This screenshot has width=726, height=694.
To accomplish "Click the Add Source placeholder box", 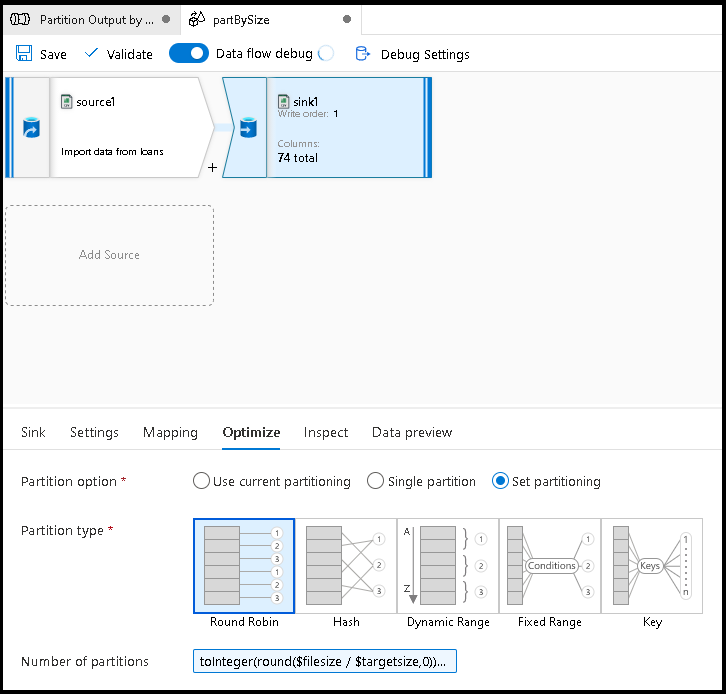I will point(109,255).
